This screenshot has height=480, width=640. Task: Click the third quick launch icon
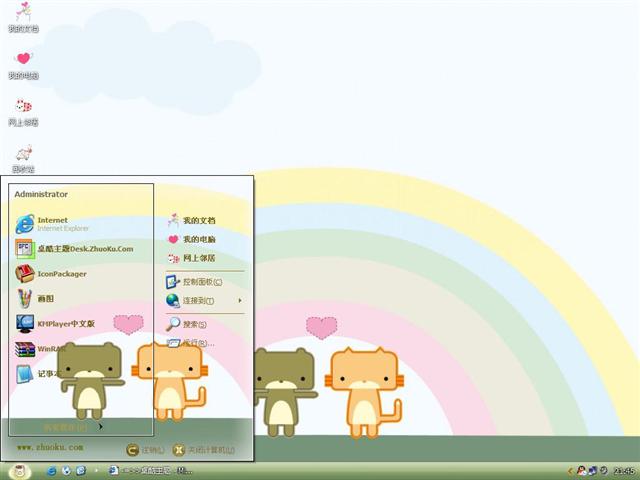[81, 471]
